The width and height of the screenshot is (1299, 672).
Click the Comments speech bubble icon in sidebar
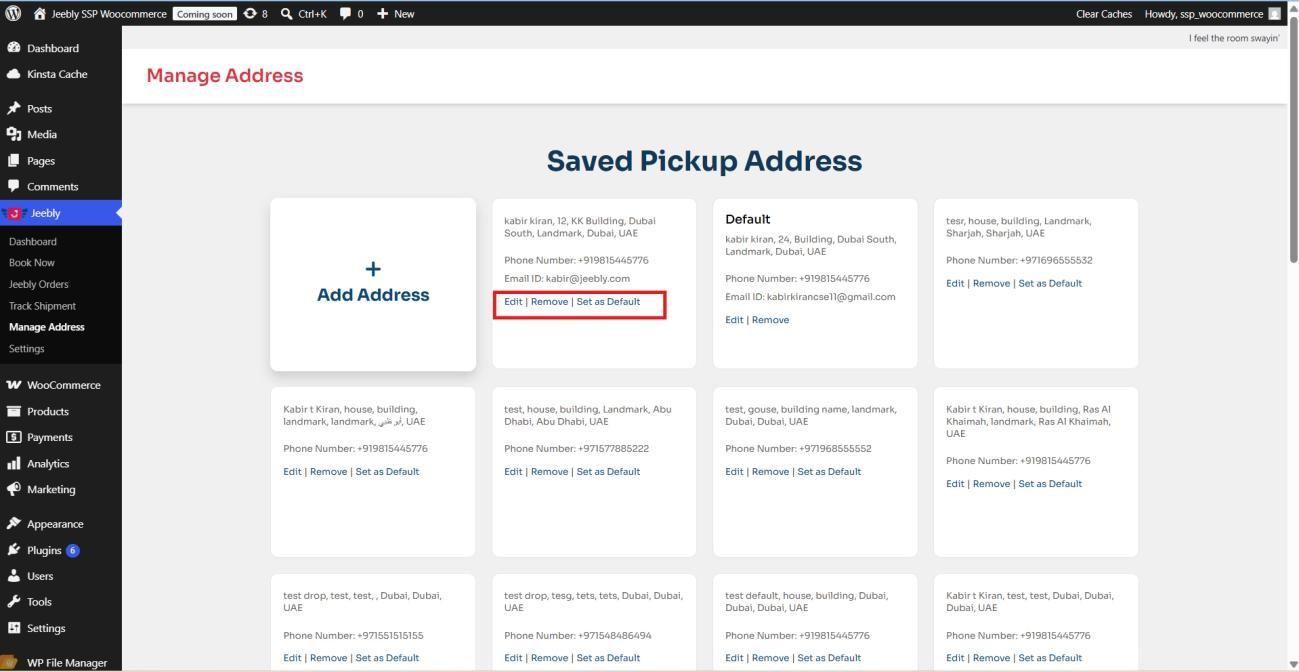14,186
